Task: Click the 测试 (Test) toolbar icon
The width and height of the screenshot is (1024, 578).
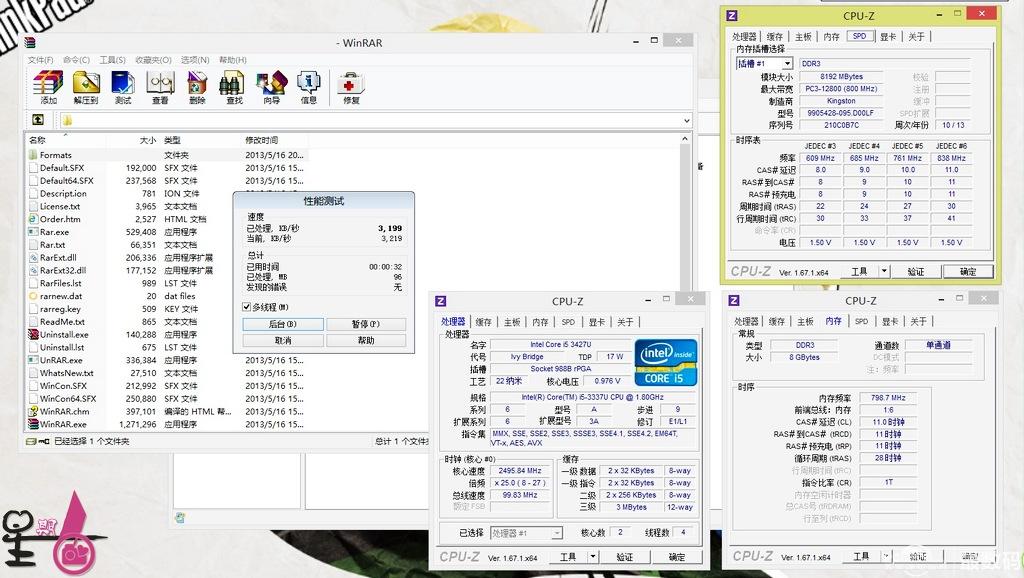Action: click(123, 88)
